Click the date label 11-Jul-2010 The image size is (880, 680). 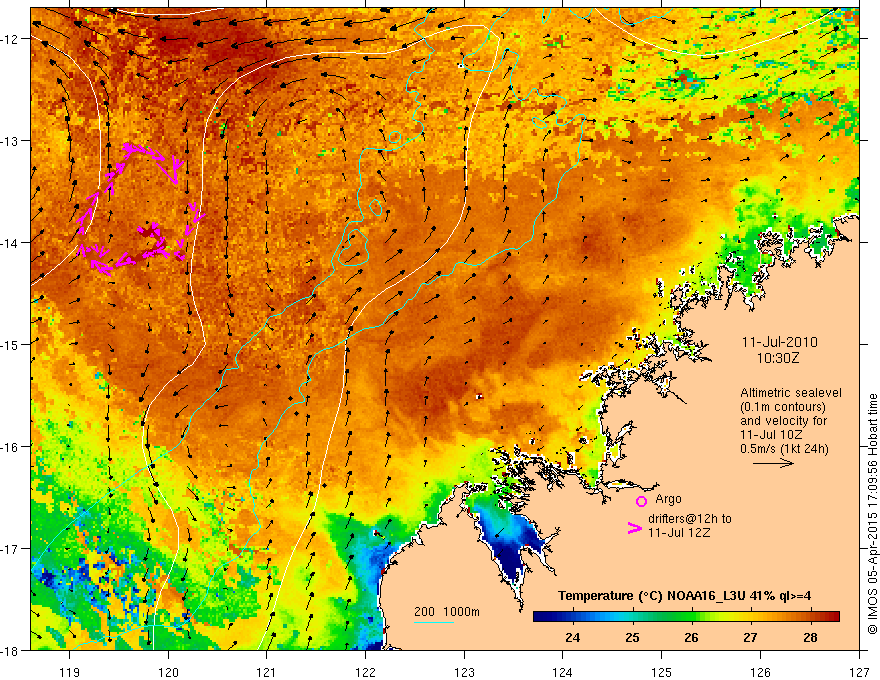coord(780,342)
